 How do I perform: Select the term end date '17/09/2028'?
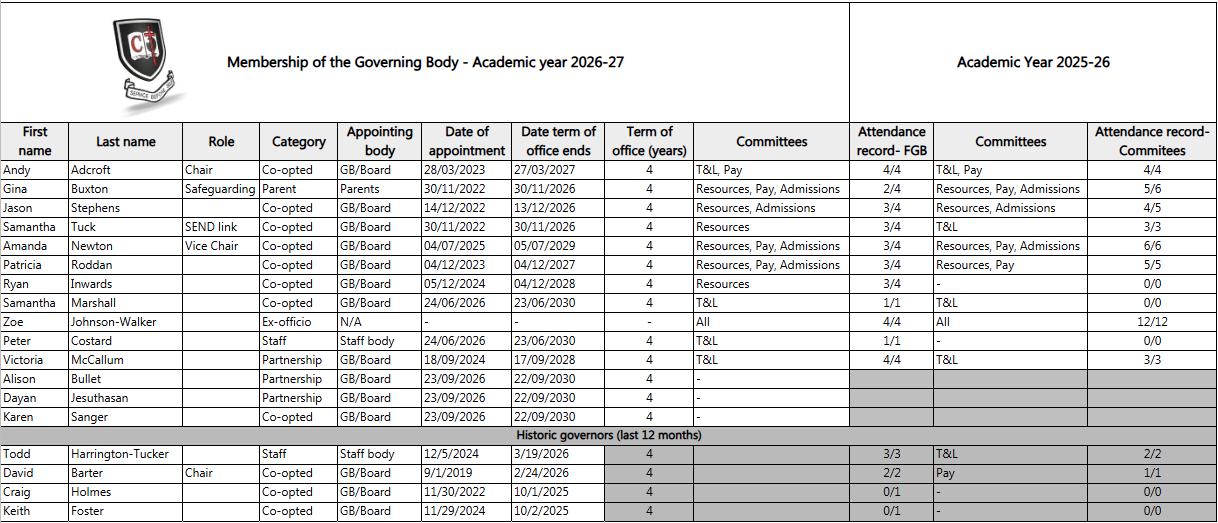tap(559, 360)
